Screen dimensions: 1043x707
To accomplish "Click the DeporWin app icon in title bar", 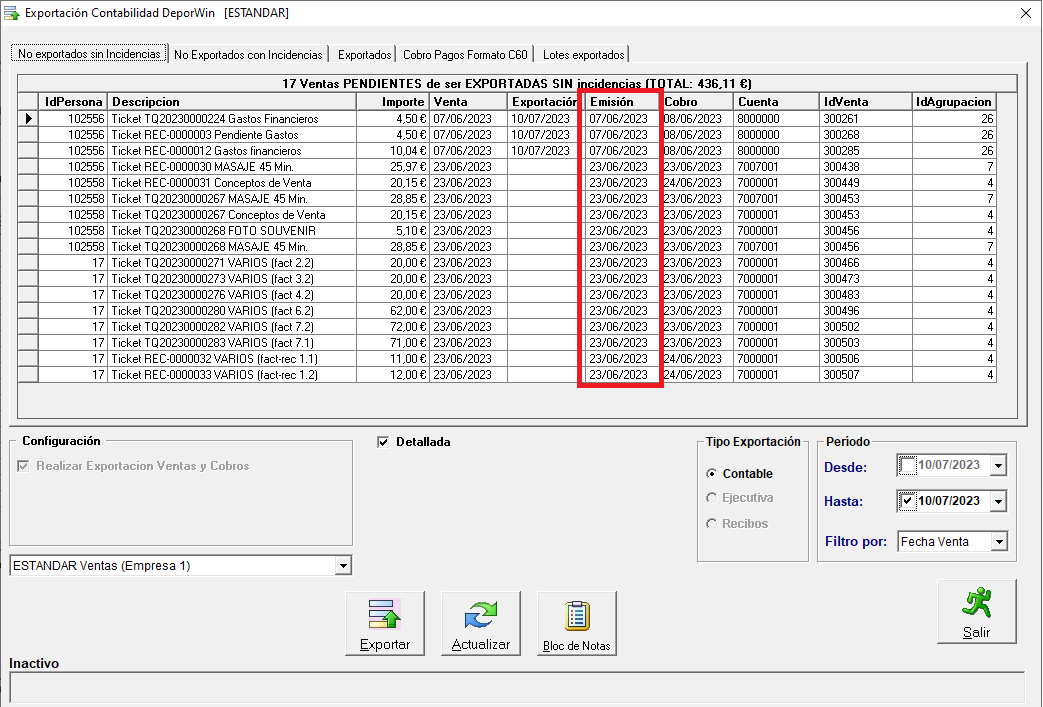I will (x=11, y=13).
